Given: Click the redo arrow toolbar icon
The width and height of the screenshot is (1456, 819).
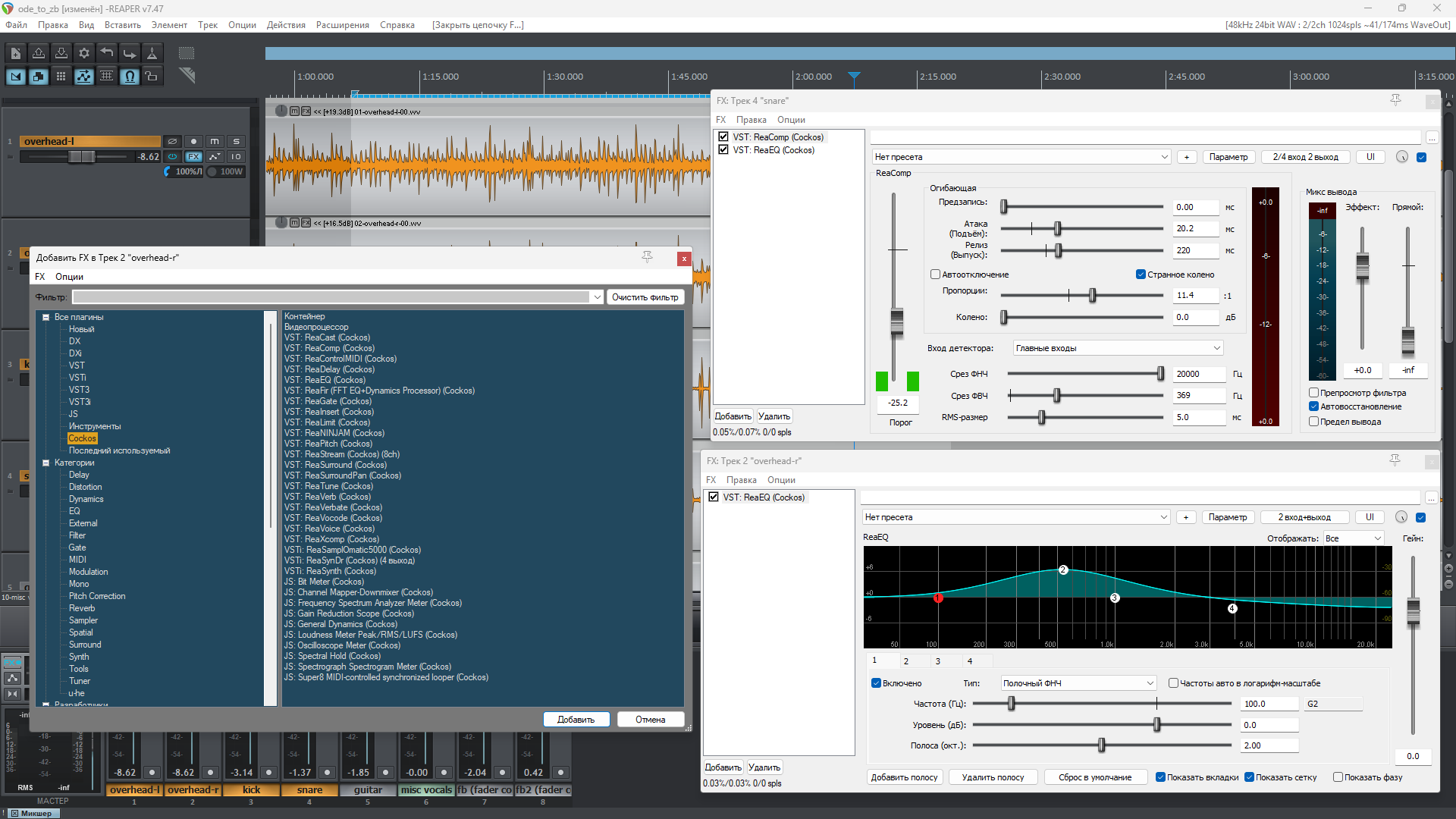Looking at the screenshot, I should coord(130,53).
